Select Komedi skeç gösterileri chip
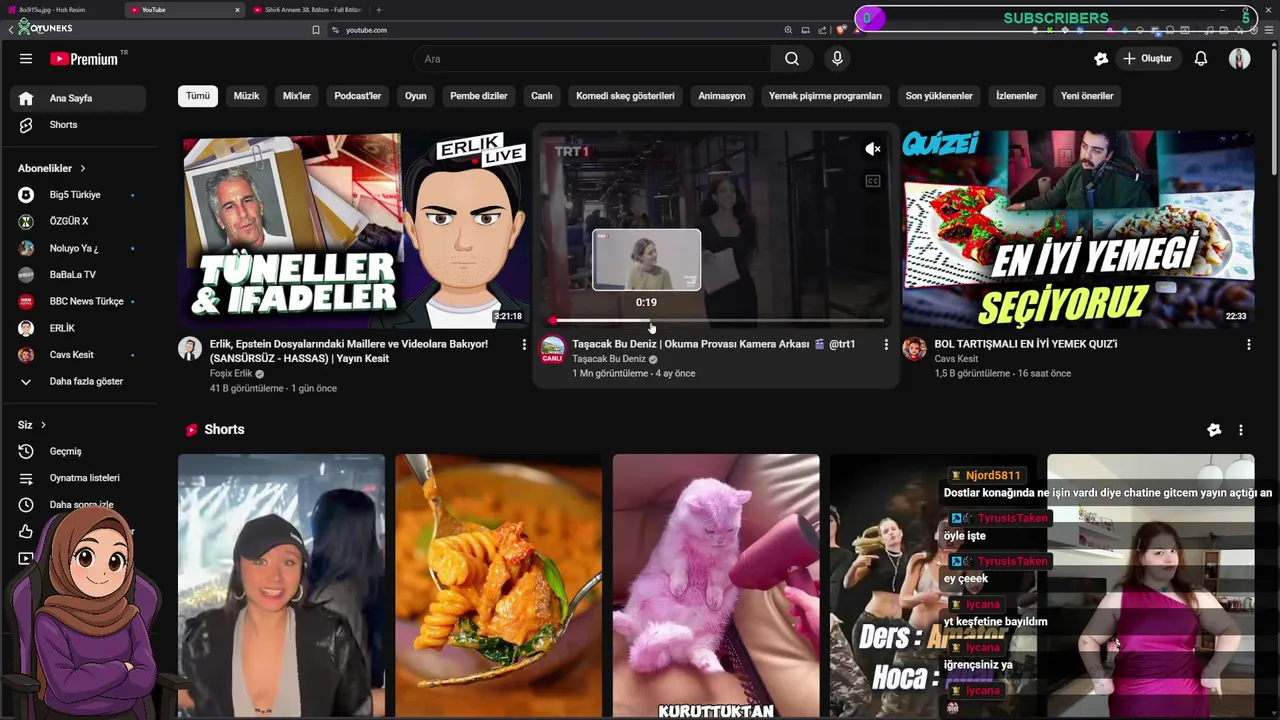This screenshot has width=1280, height=720. pos(625,96)
